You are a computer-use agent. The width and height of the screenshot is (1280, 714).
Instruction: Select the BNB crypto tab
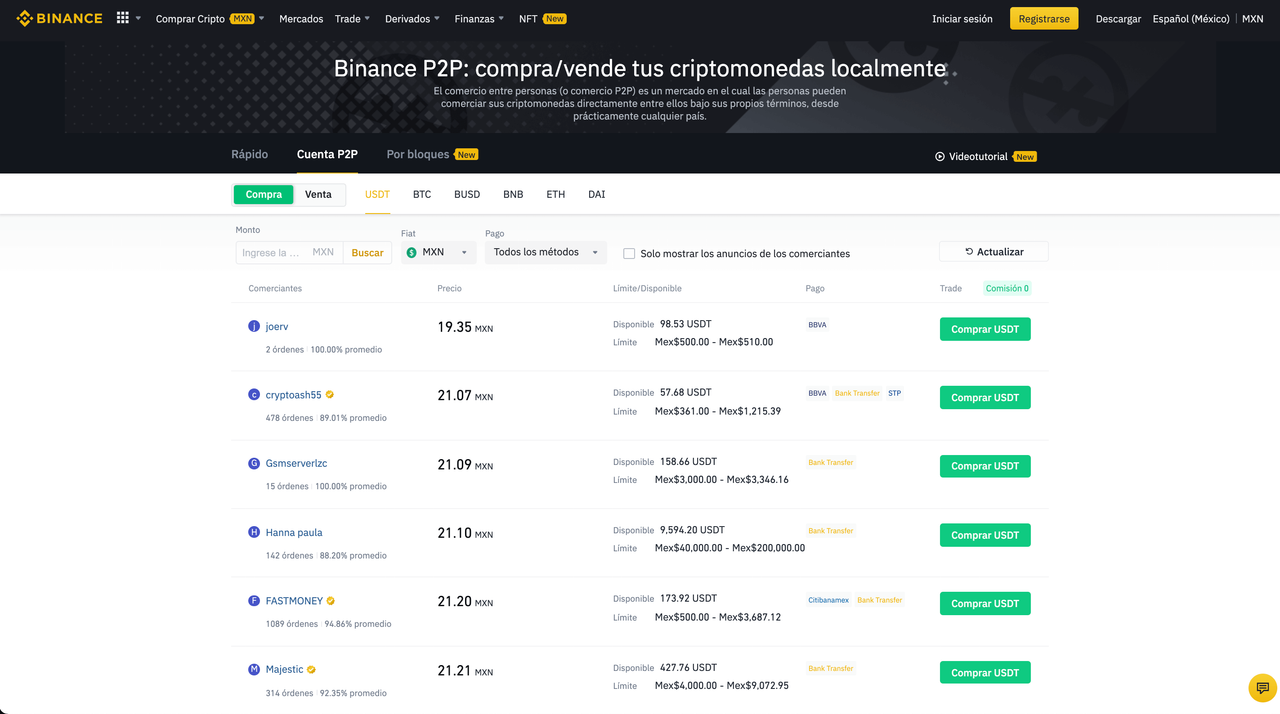pyautogui.click(x=513, y=194)
